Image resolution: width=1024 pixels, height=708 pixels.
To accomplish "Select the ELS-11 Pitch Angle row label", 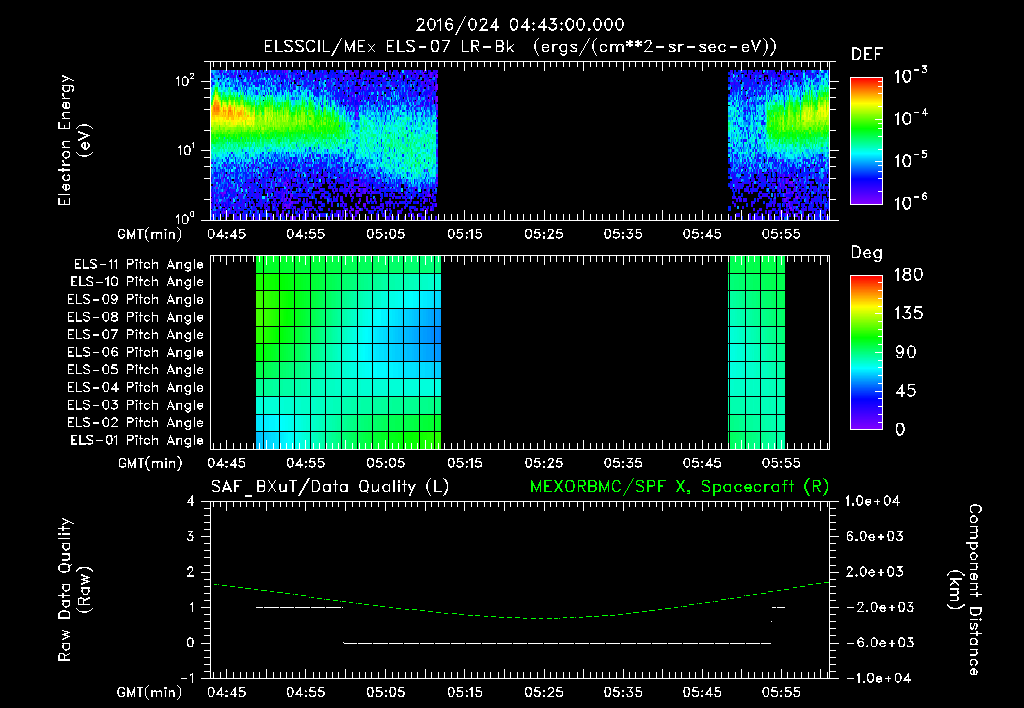I will [x=138, y=265].
